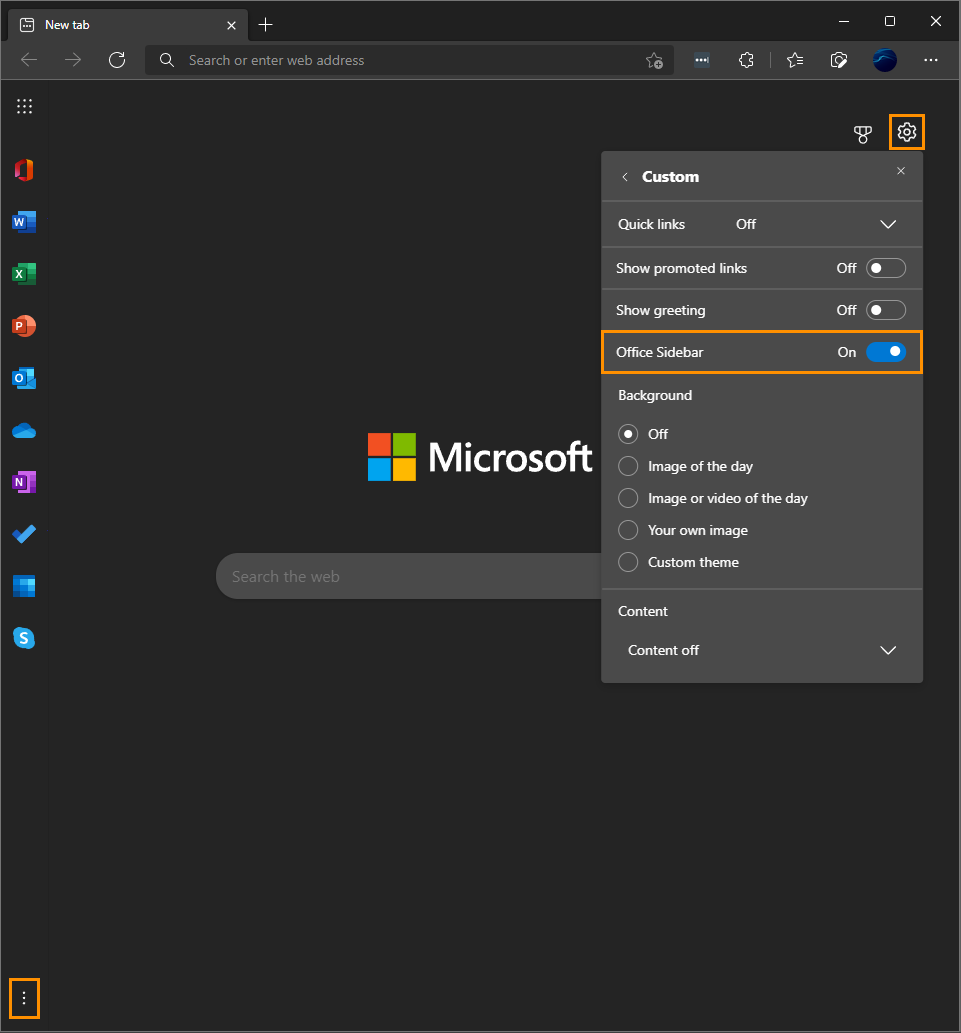961x1033 pixels.
Task: Click the user profile avatar
Action: point(885,61)
